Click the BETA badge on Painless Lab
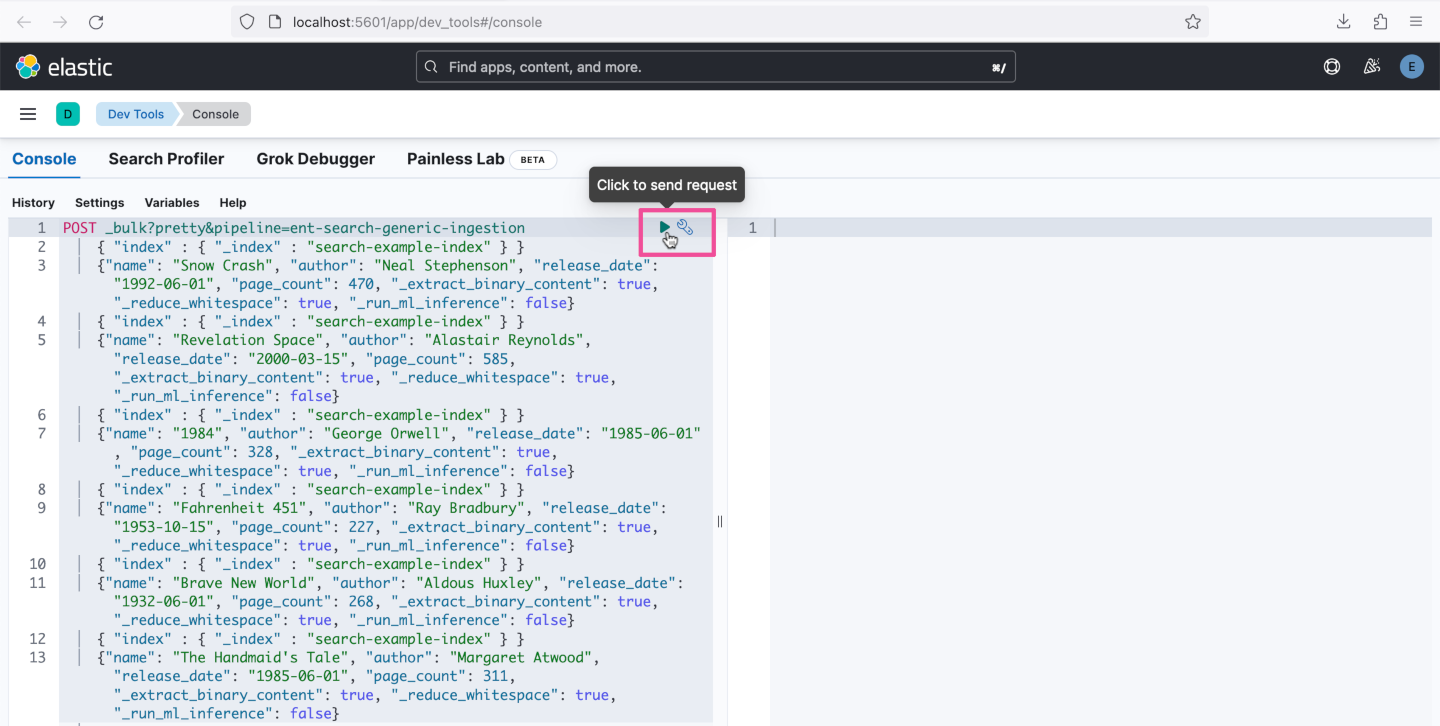 533,160
